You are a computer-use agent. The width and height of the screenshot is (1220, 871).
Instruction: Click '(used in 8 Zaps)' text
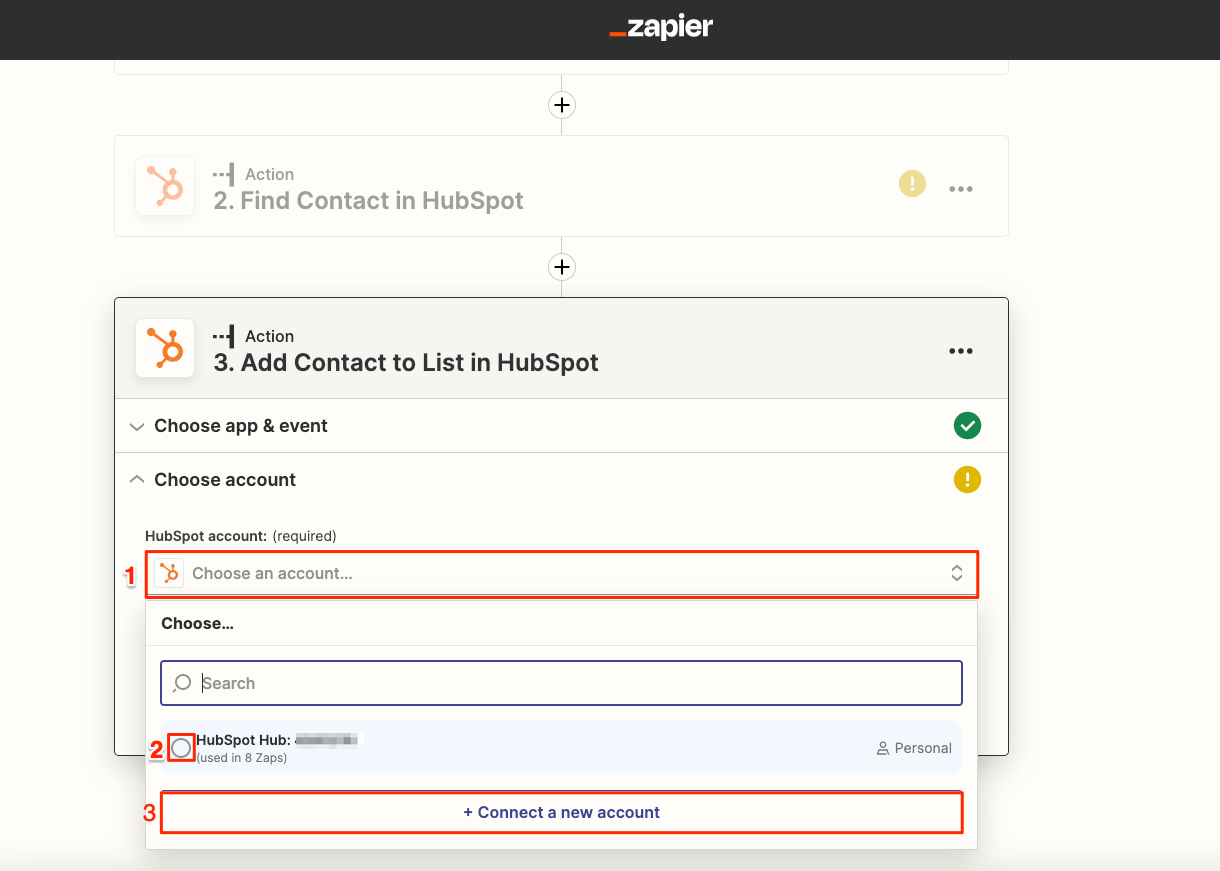tap(242, 758)
